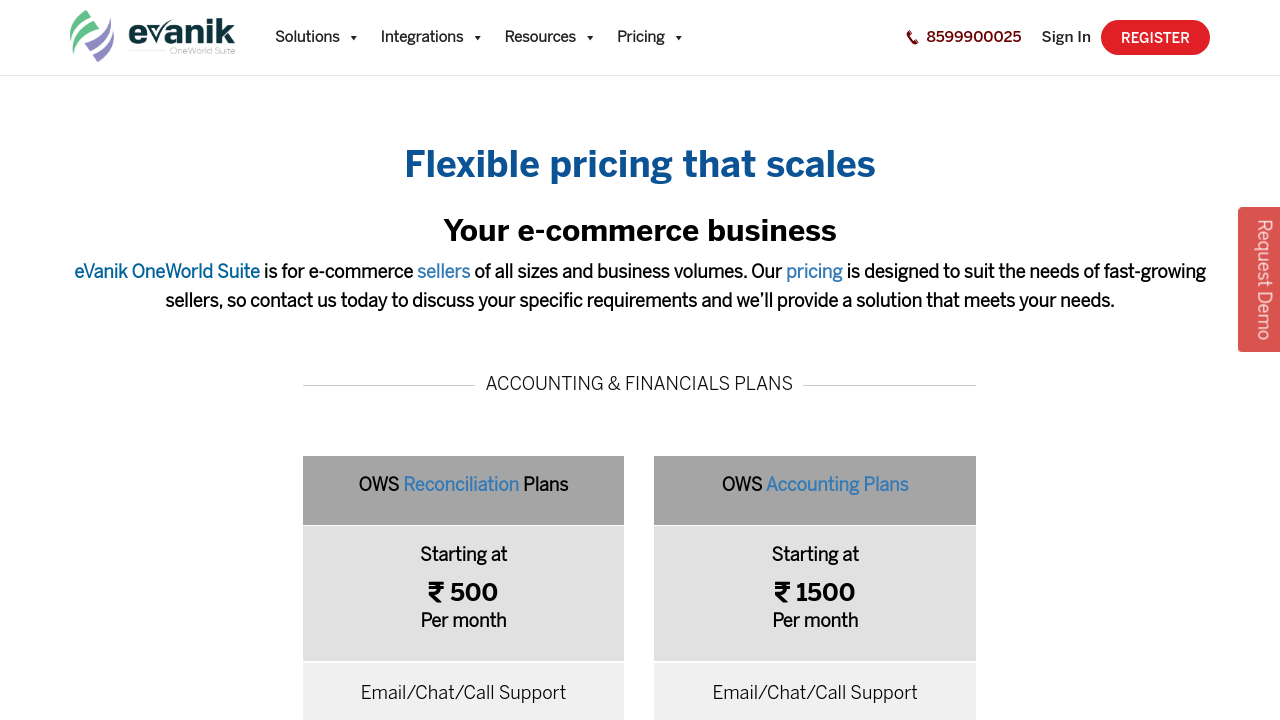Open the Reconciliation plans link
Screen dimensions: 1280x720
461,485
